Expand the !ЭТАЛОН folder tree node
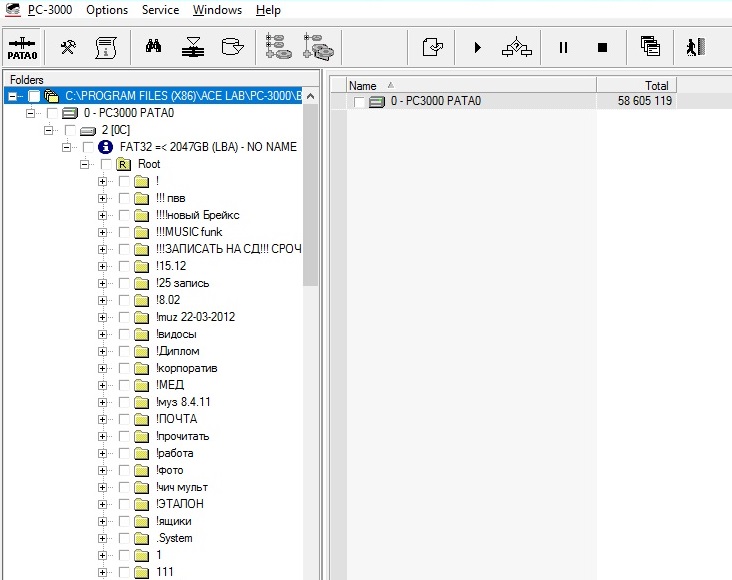 tap(102, 504)
